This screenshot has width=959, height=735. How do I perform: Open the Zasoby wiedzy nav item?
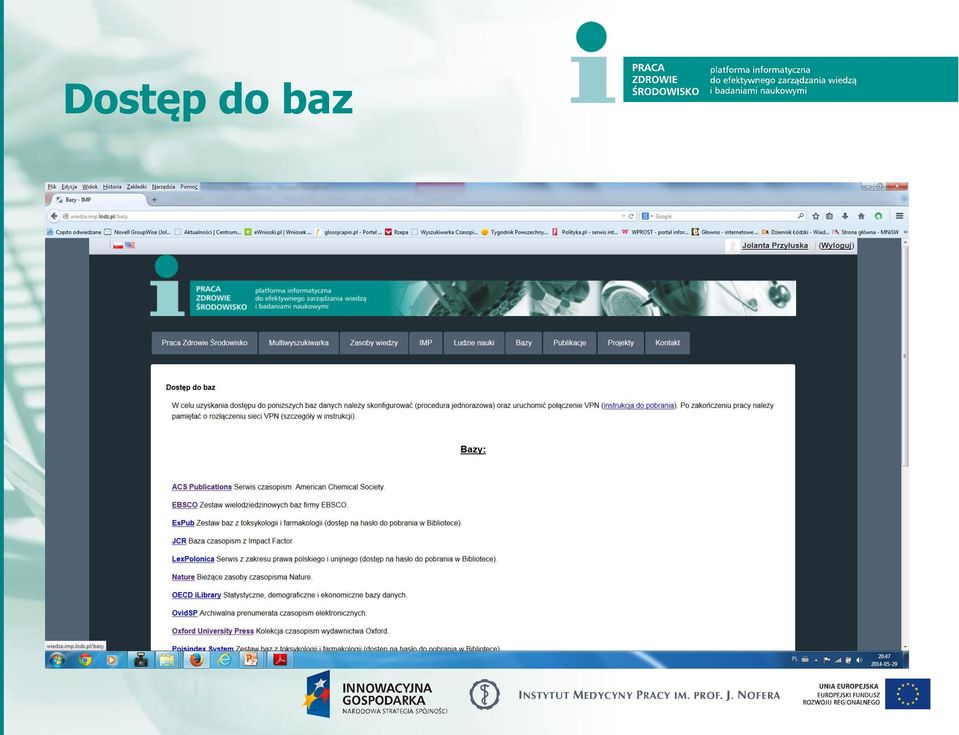click(x=374, y=343)
